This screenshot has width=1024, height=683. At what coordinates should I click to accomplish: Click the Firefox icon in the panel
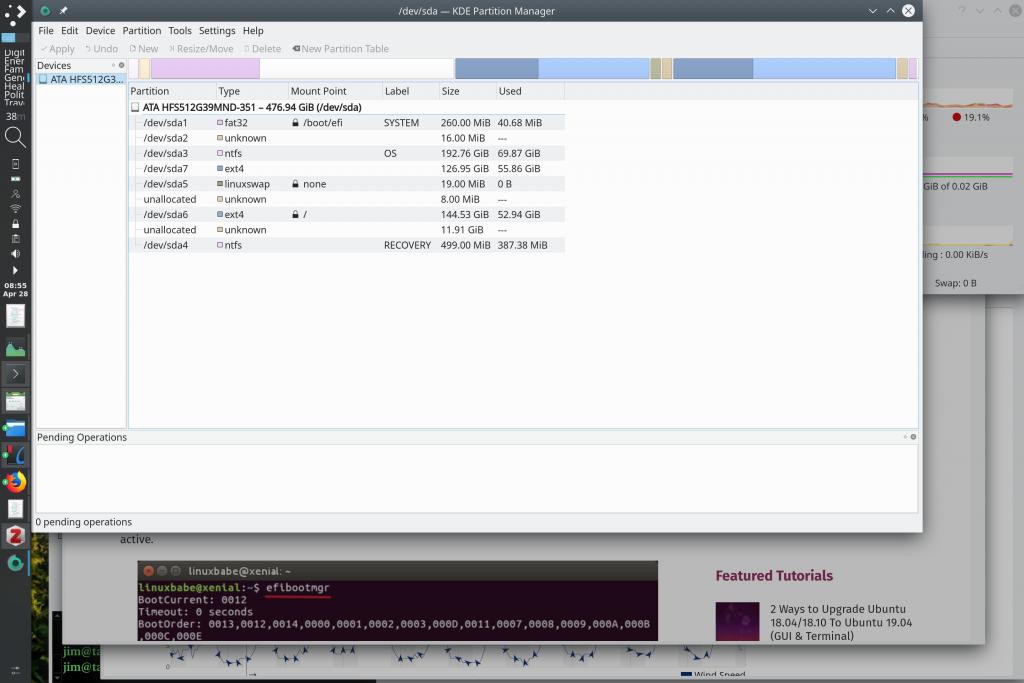coord(15,482)
